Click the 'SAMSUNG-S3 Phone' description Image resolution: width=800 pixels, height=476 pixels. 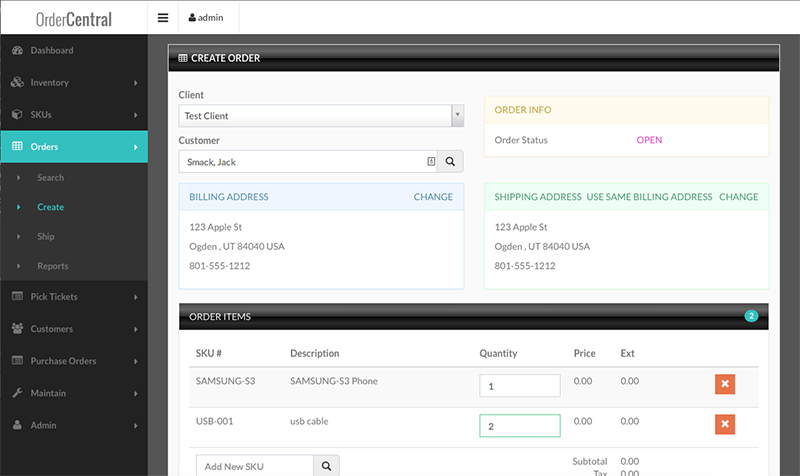click(334, 381)
